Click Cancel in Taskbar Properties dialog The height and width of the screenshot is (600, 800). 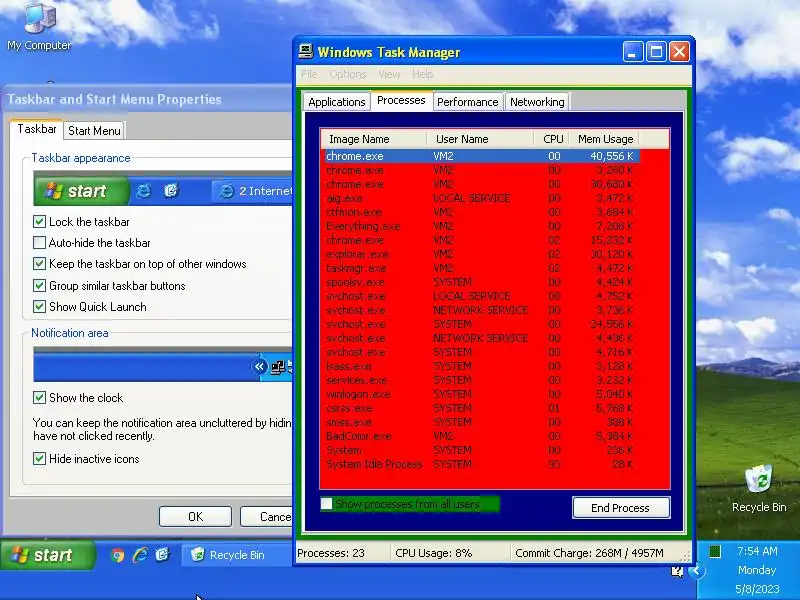[x=267, y=517]
